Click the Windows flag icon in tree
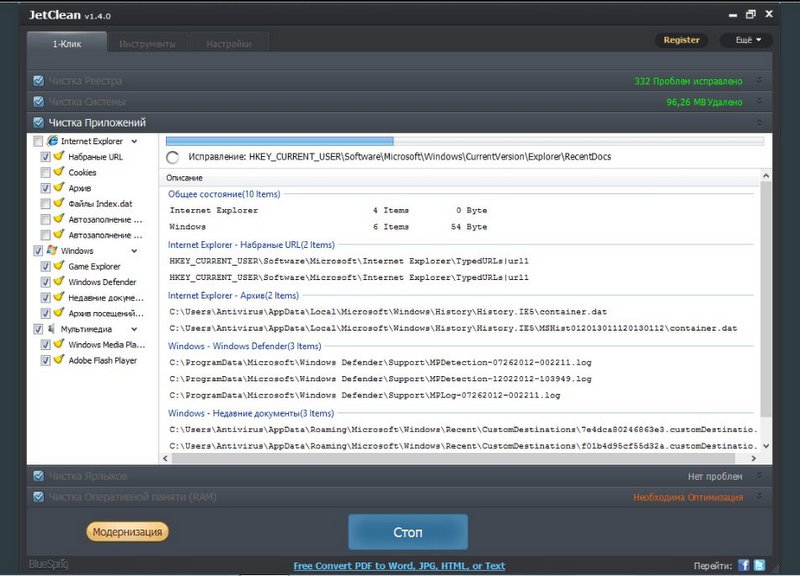Screen dimensions: 800x576 click(52, 250)
